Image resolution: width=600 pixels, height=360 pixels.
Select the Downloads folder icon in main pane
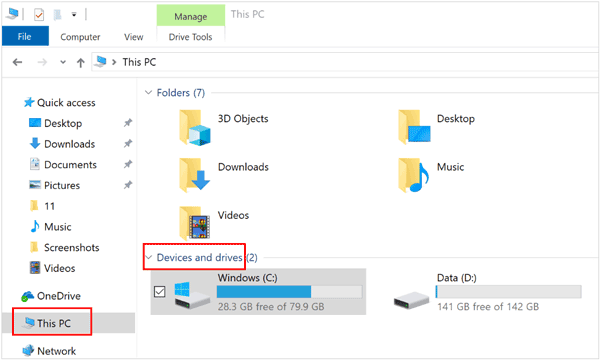click(194, 175)
